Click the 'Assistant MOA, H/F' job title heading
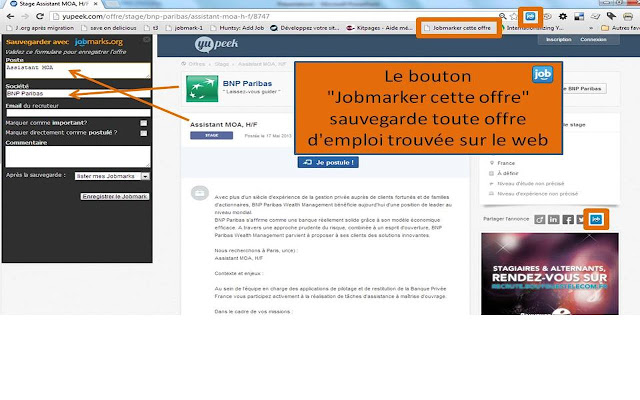The height and width of the screenshot is (400, 640). (224, 124)
